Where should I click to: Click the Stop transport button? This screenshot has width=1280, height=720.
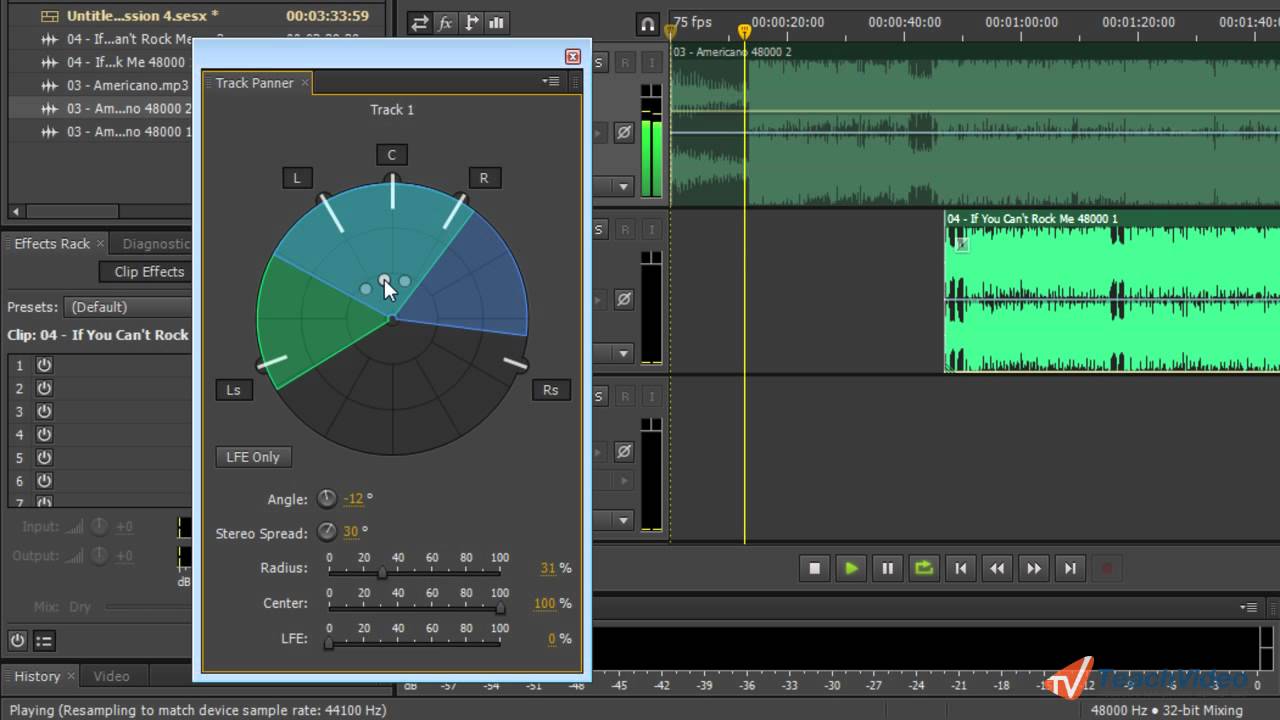tap(814, 568)
